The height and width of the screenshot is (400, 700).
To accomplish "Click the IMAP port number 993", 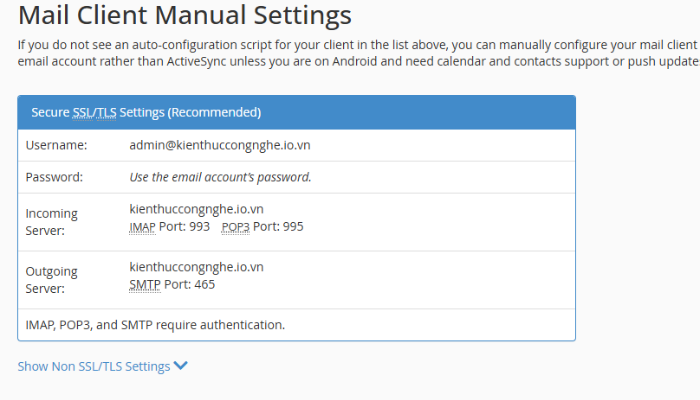I will click(199, 227).
